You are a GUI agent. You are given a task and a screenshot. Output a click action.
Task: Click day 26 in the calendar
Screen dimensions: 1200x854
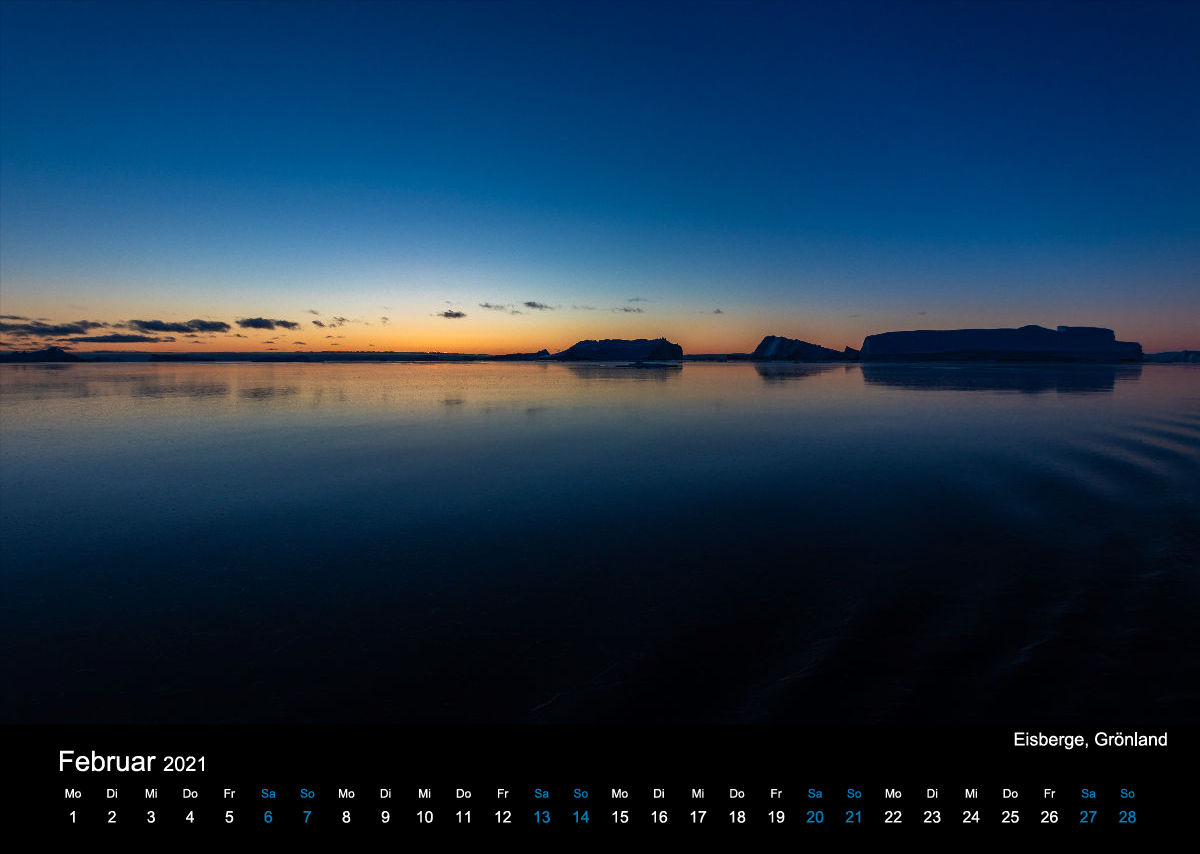click(x=1049, y=817)
